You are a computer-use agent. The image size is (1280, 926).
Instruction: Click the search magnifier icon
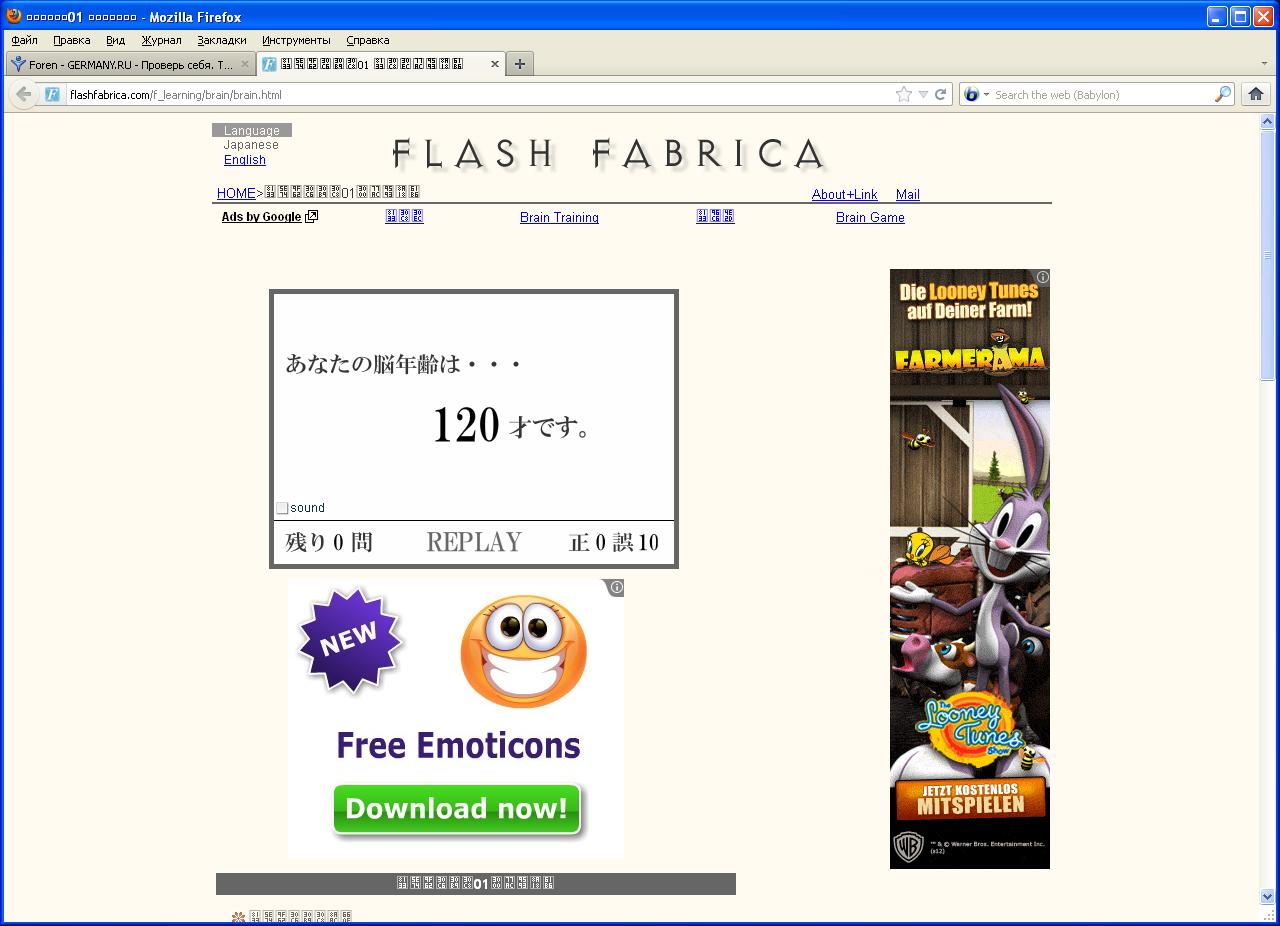(x=1223, y=94)
